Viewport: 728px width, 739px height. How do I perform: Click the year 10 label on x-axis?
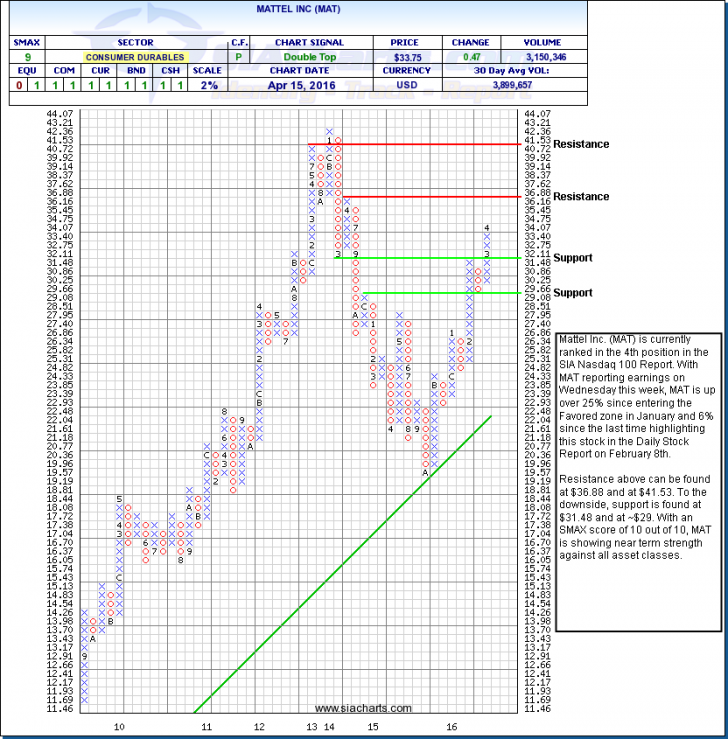click(120, 726)
